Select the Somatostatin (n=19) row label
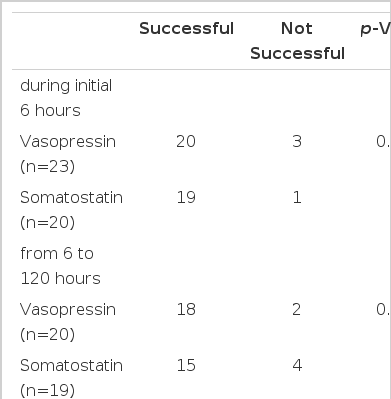Viewport: 391px width, 399px height. (x=71, y=378)
